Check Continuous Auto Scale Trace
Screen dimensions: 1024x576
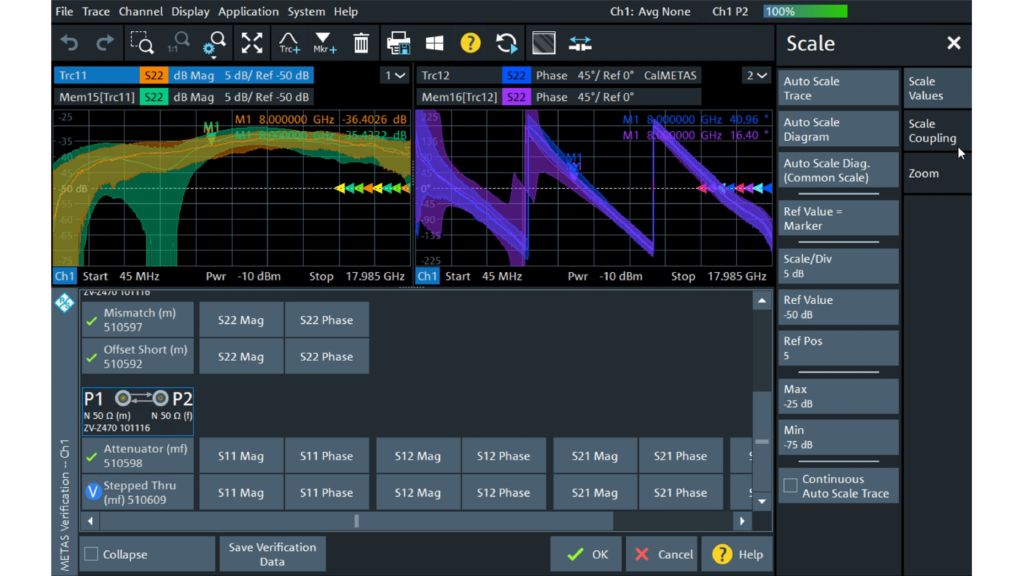pos(791,485)
